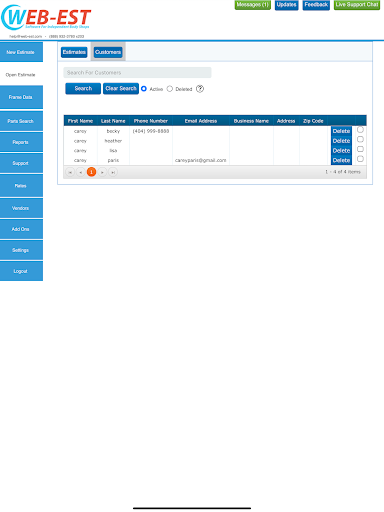
Task: Delete customer carey lisa
Action: (341, 150)
